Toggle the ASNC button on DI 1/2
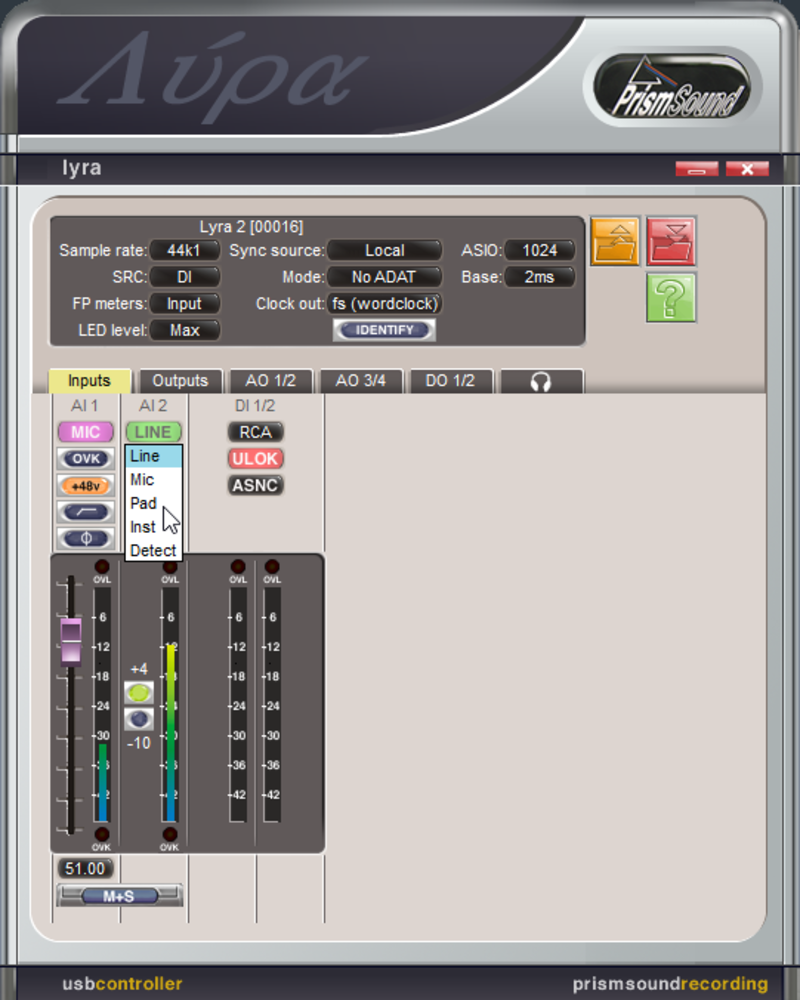The height and width of the screenshot is (1000, 800). (255, 485)
